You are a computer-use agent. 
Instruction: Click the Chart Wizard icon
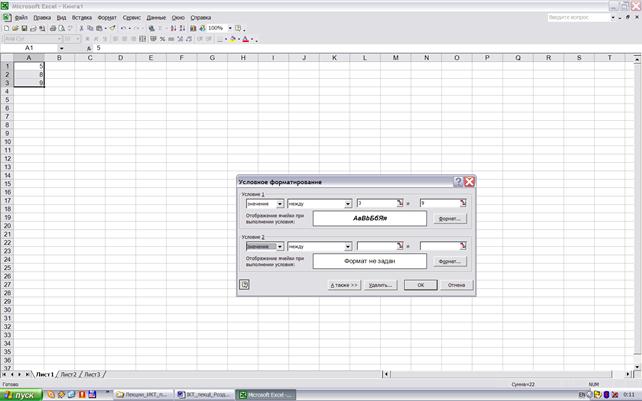point(193,28)
